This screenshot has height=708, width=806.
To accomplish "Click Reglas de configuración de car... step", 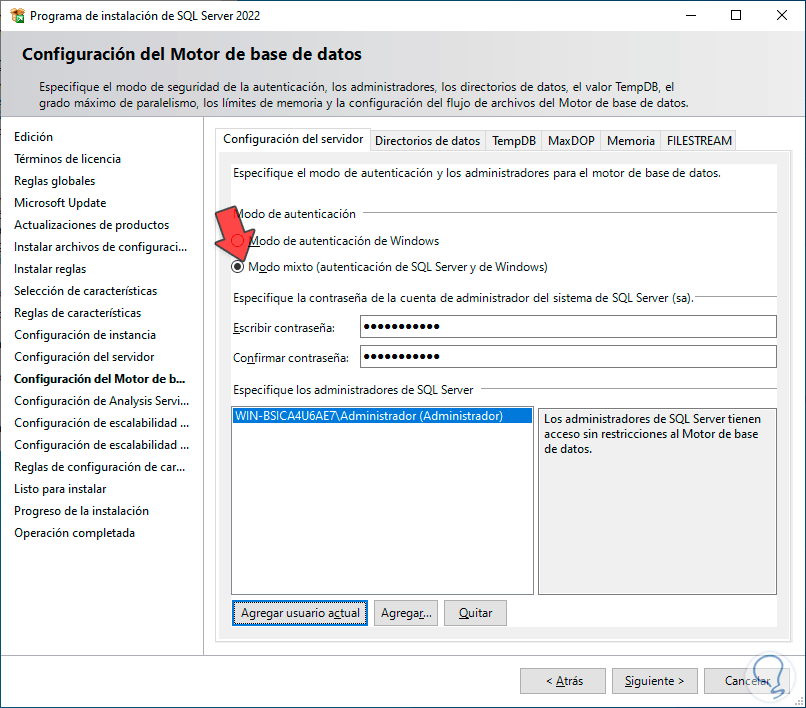I will (100, 467).
